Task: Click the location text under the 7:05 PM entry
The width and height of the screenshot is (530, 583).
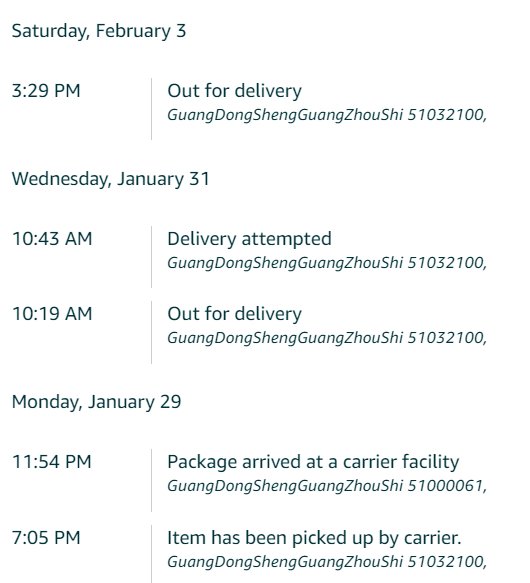Action: (x=327, y=562)
